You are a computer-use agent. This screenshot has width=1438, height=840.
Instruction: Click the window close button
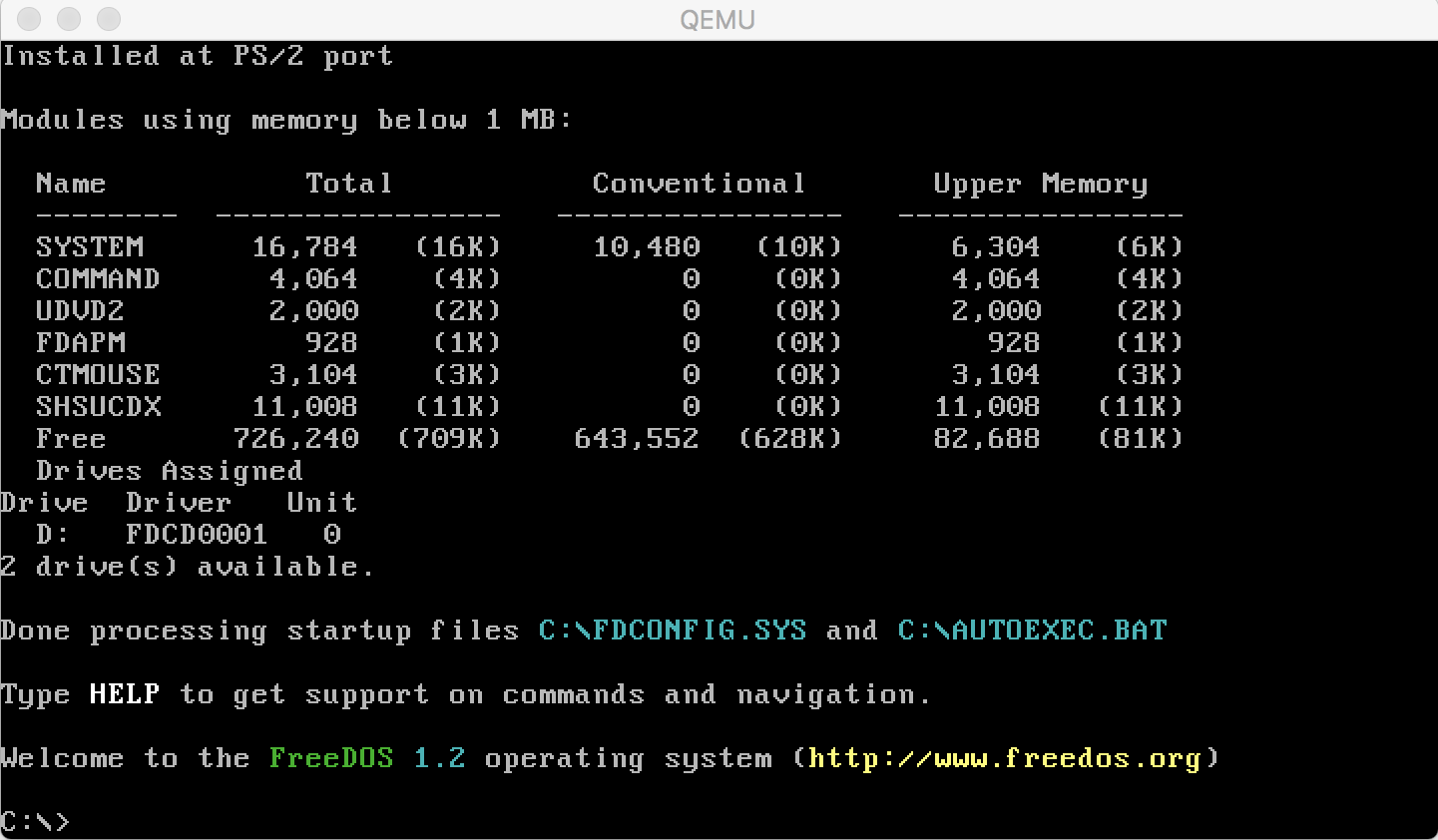30,19
